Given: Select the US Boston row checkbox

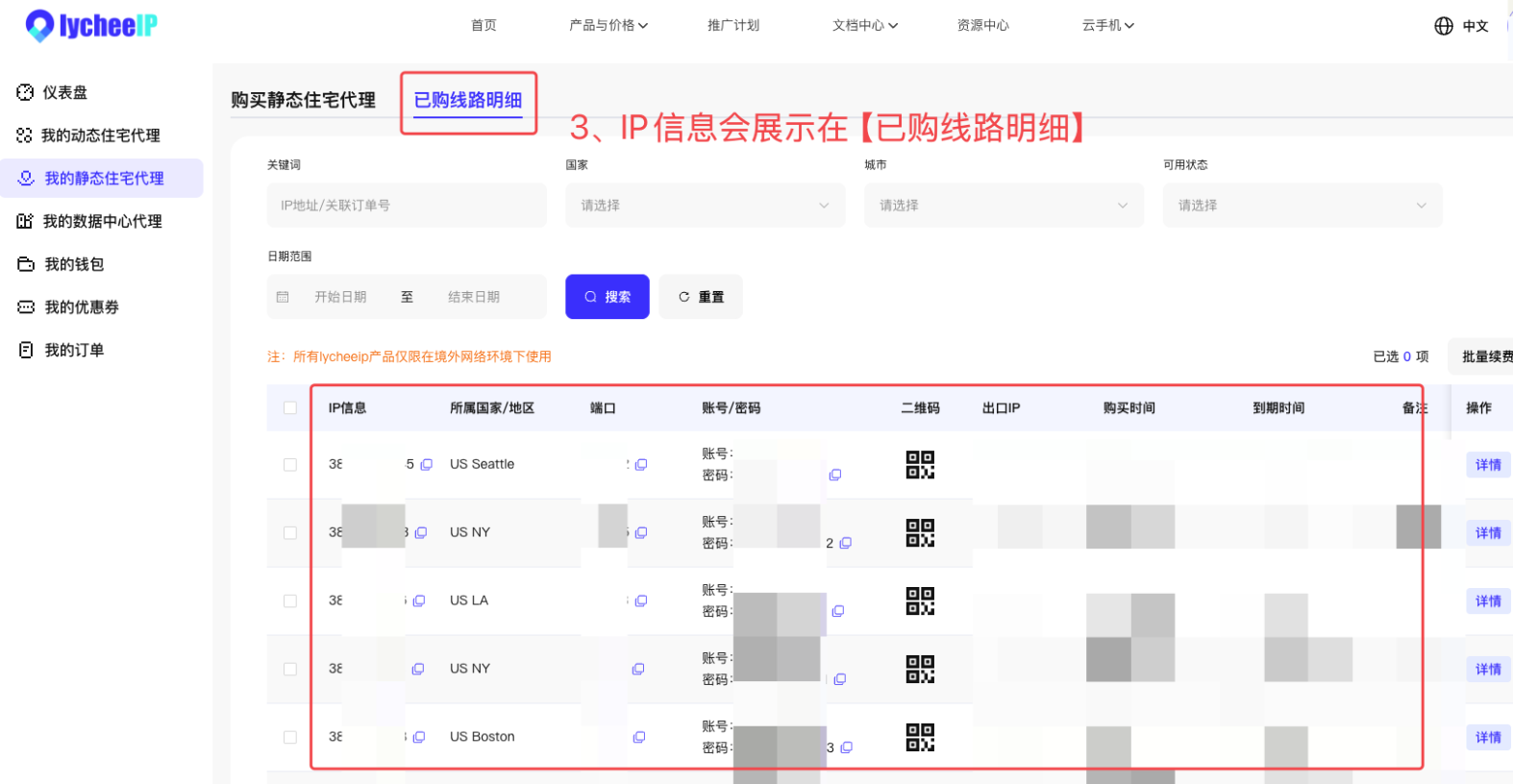Looking at the screenshot, I should (x=290, y=738).
